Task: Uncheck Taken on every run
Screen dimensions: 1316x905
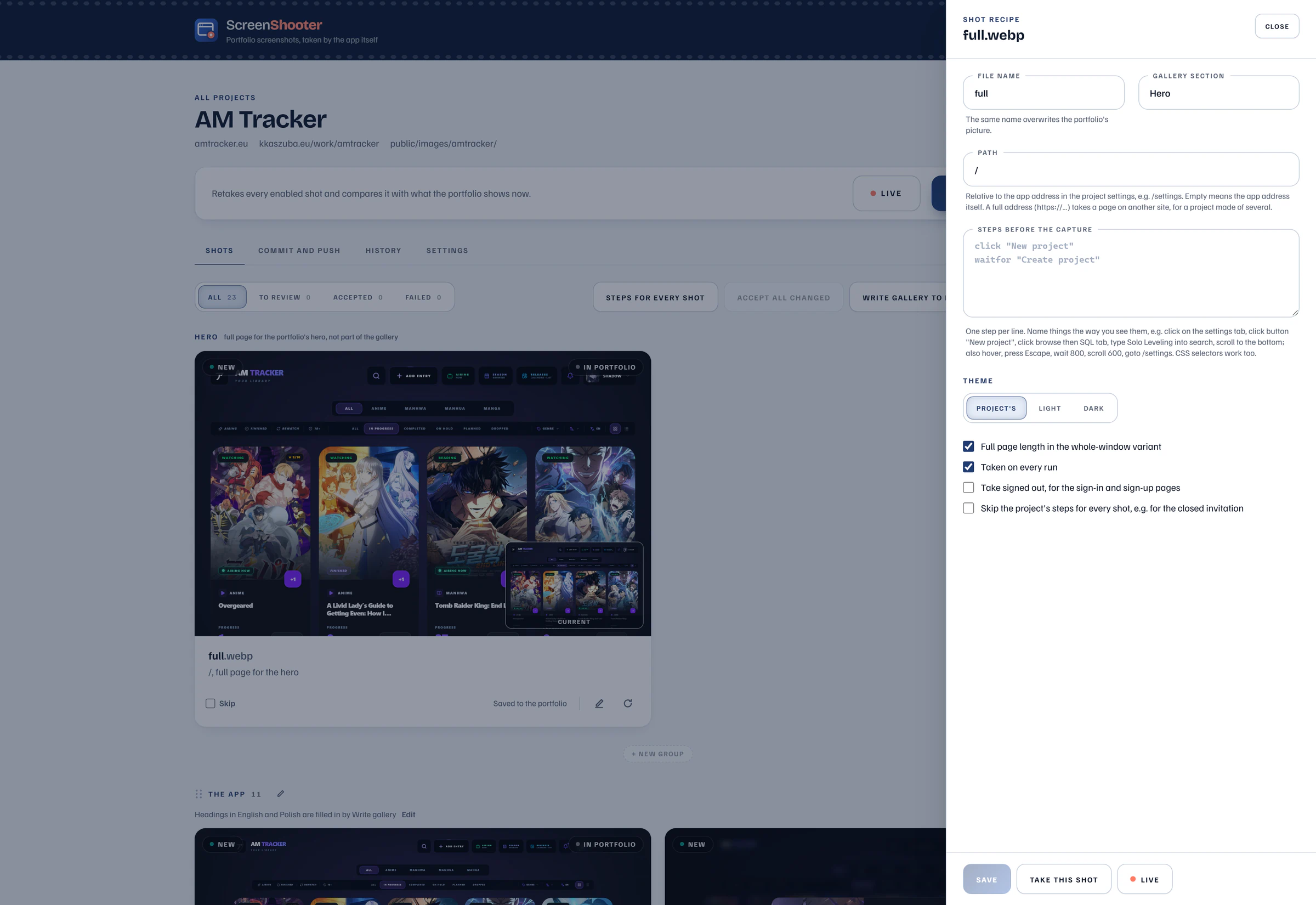Action: (x=968, y=467)
